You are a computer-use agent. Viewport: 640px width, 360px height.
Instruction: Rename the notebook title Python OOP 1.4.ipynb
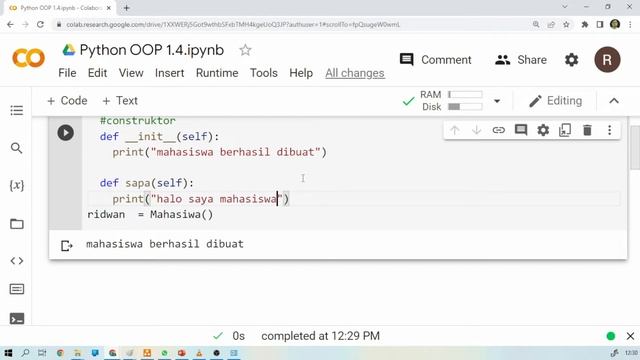coord(151,50)
